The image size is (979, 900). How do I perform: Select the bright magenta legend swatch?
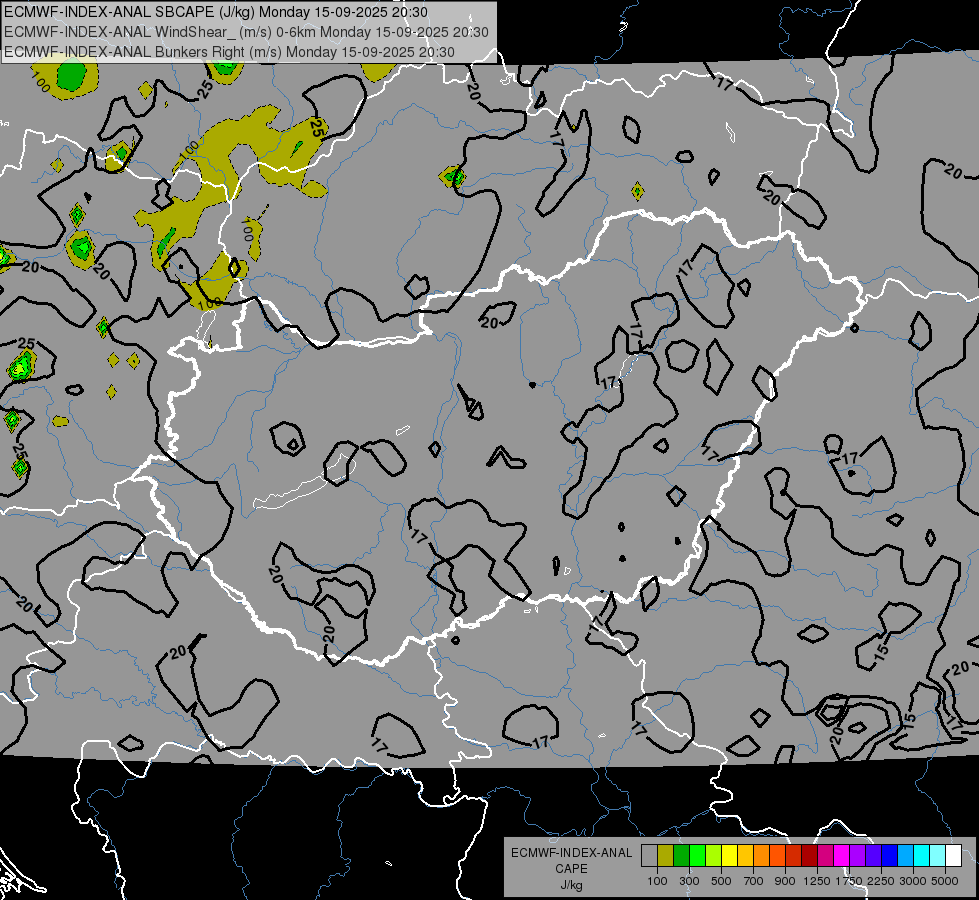point(842,855)
